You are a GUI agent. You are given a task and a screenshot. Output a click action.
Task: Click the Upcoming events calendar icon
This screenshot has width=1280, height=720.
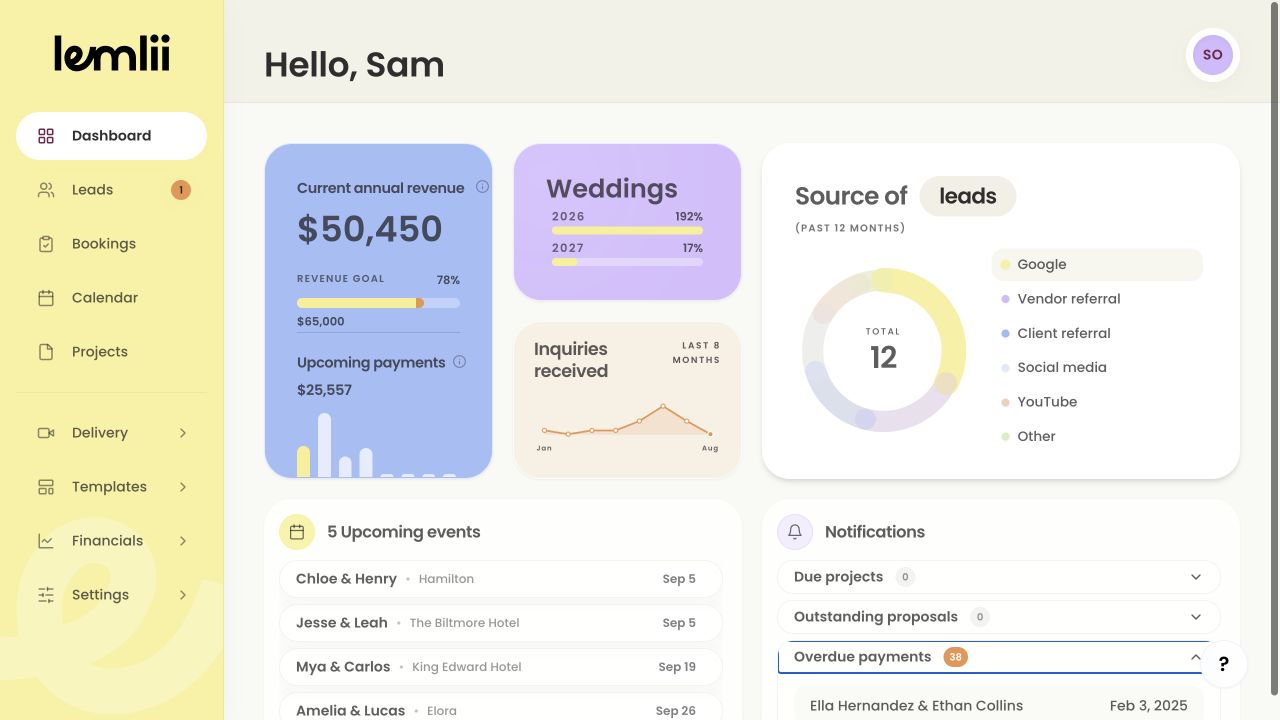(297, 532)
